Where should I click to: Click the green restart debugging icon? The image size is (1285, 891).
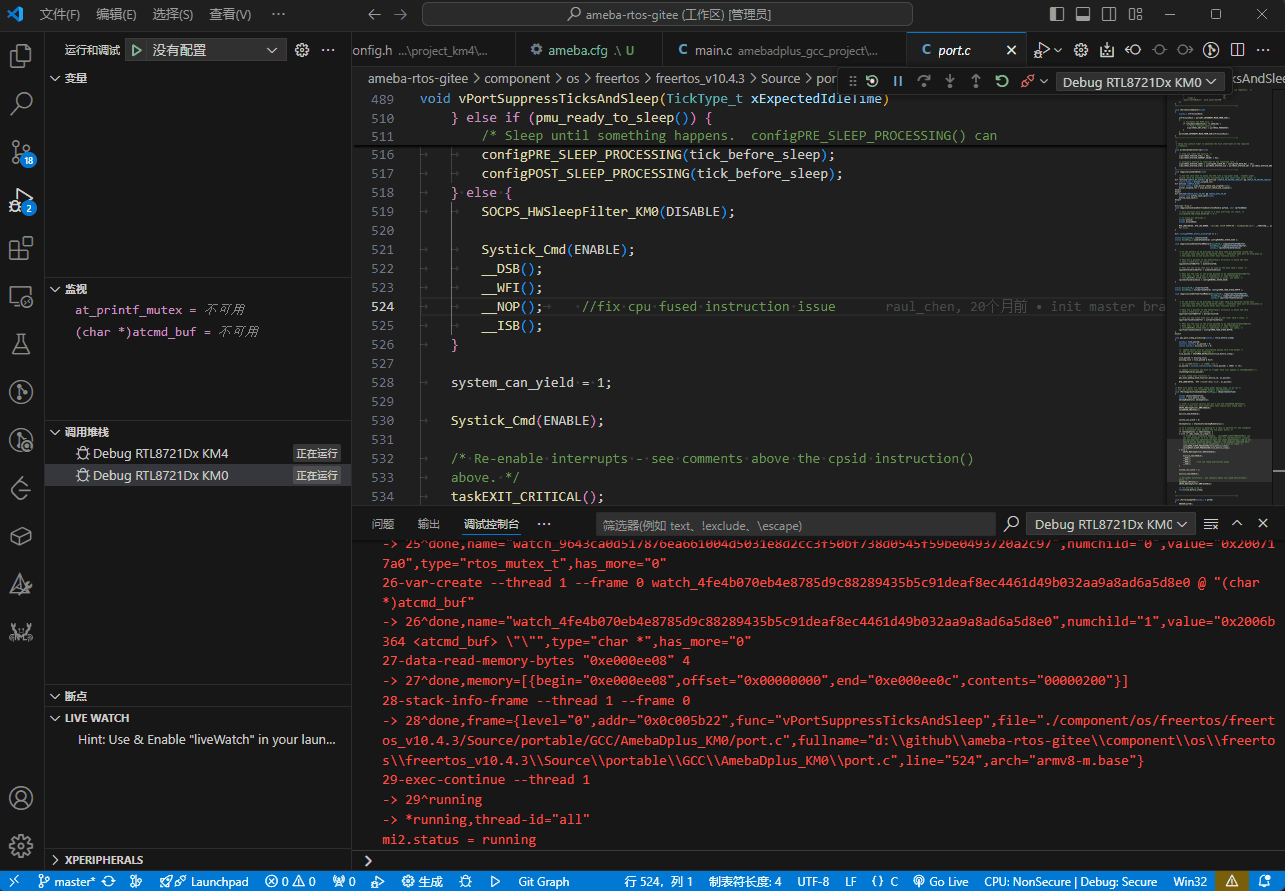(1002, 81)
